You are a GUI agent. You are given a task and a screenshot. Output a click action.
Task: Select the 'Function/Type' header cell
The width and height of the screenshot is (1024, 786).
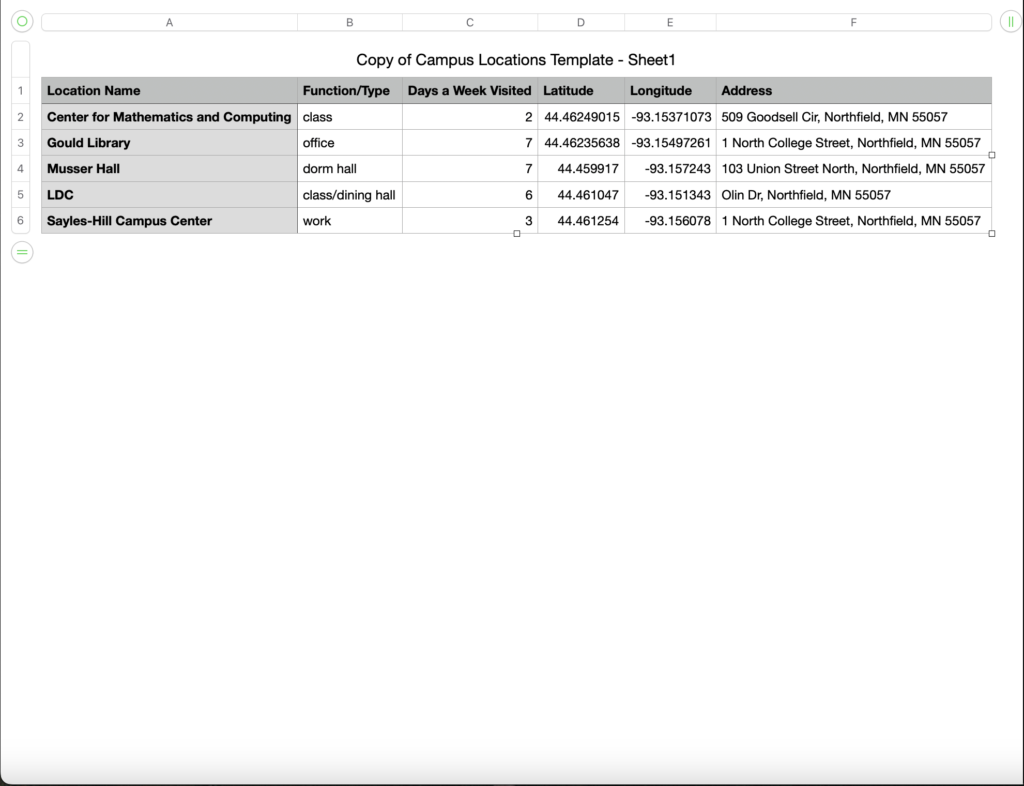point(349,91)
